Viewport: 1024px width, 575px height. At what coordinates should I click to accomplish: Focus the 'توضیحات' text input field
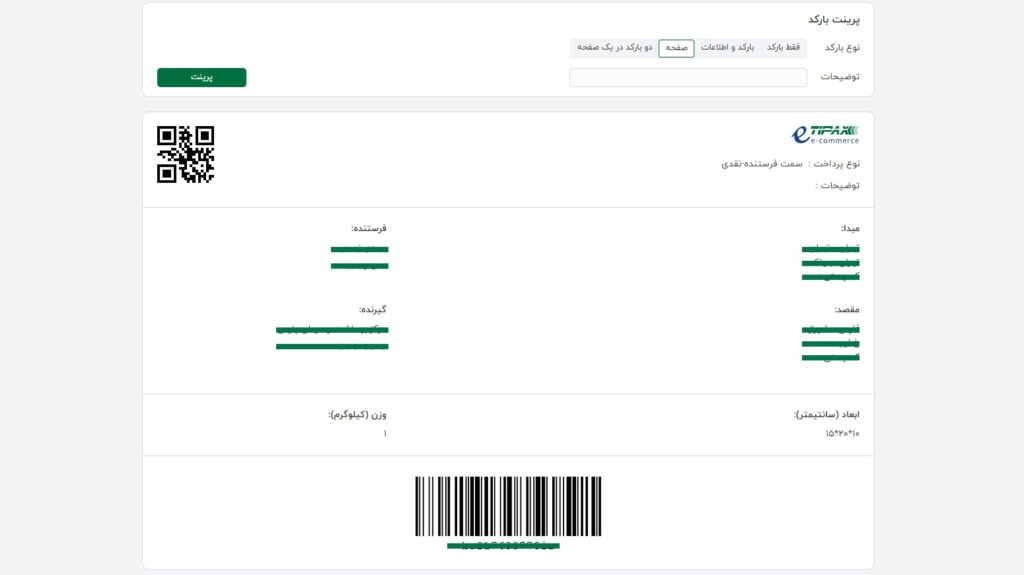point(688,78)
